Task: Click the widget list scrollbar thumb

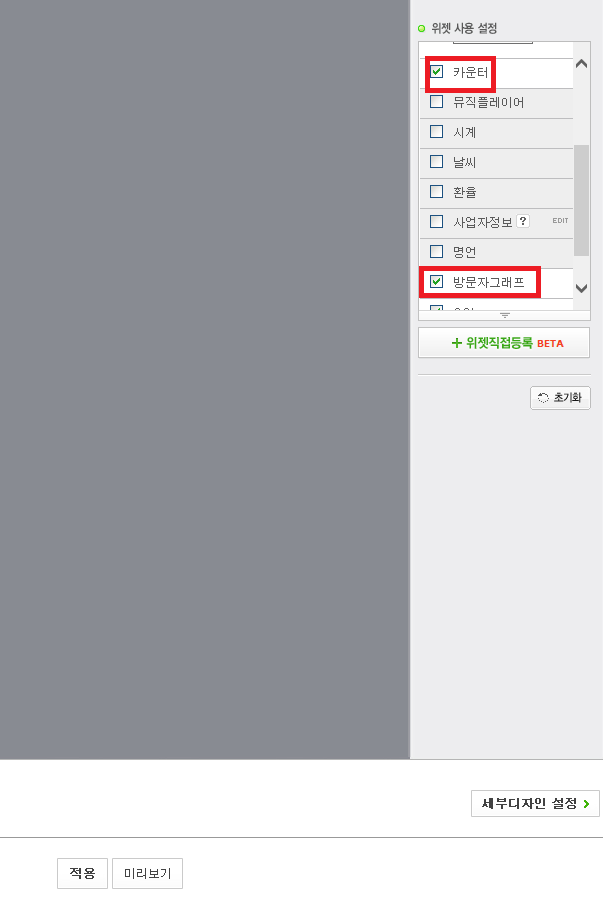Action: (x=581, y=201)
